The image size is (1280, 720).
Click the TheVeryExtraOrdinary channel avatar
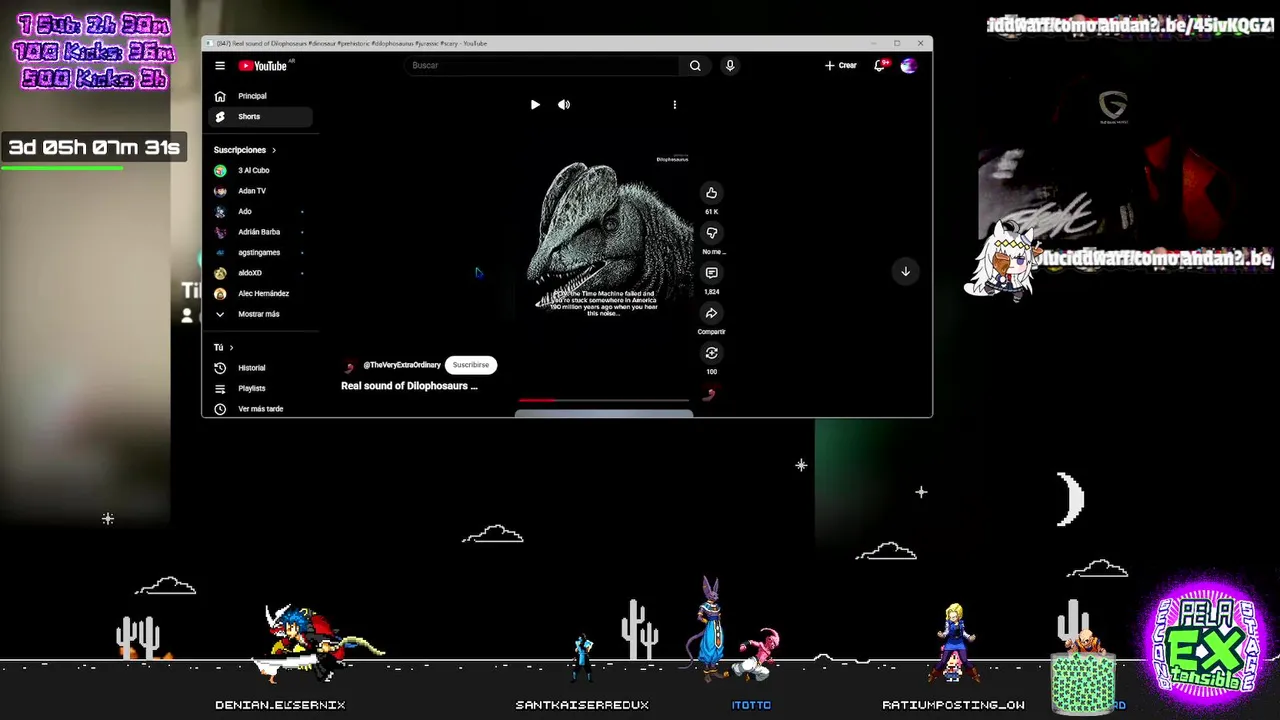[349, 366]
